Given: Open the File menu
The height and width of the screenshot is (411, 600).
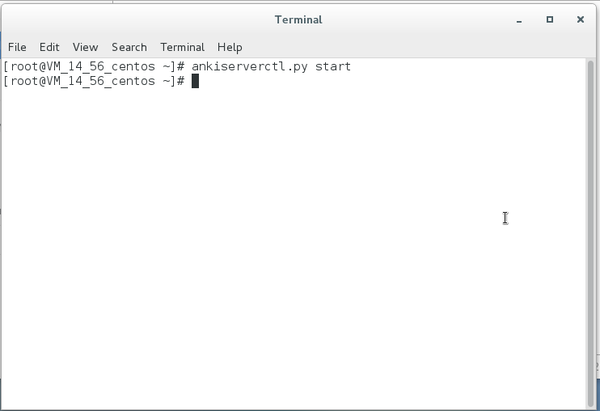Looking at the screenshot, I should coord(17,47).
